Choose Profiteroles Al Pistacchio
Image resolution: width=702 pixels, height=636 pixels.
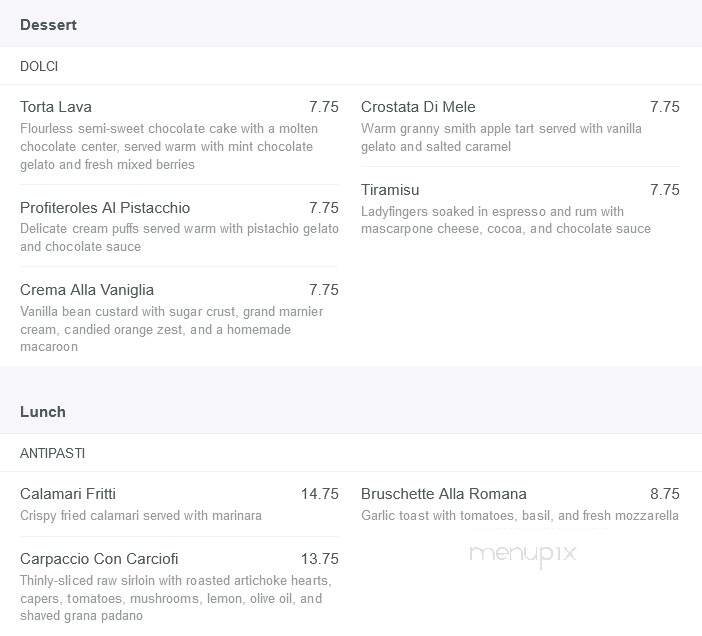click(105, 208)
